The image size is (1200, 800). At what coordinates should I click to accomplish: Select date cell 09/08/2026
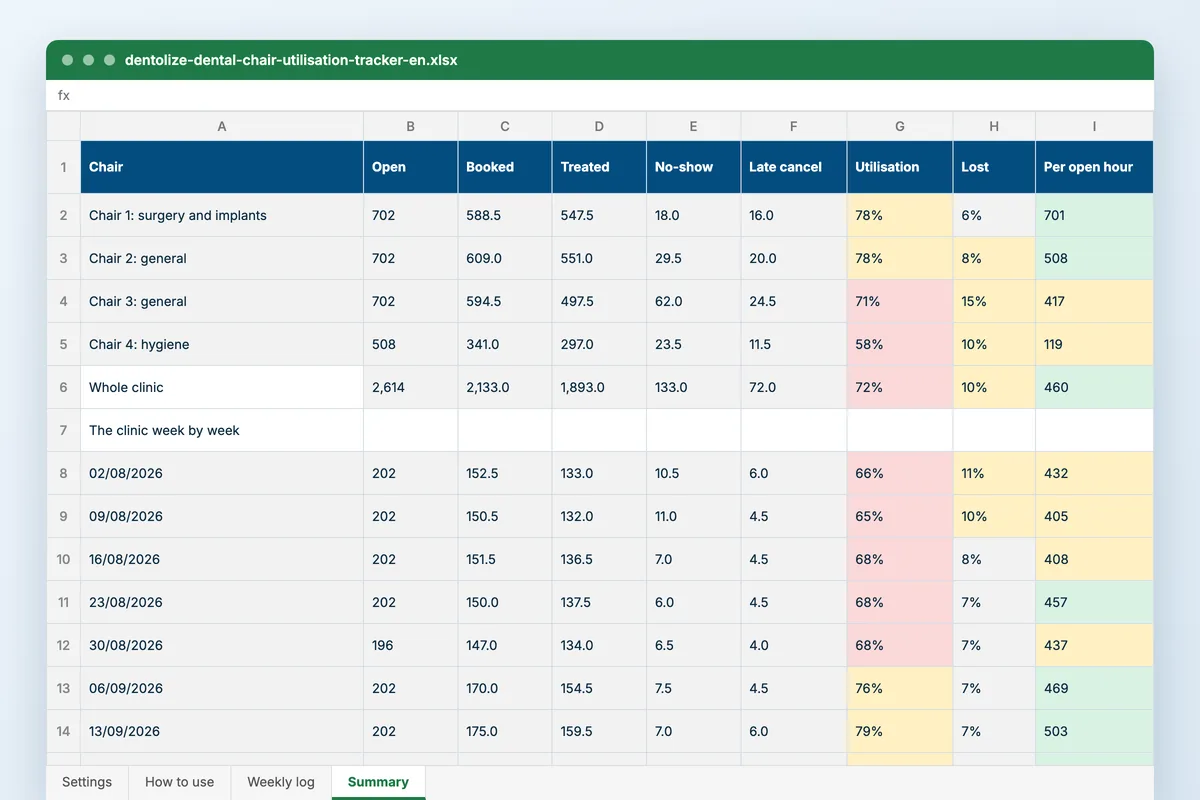pyautogui.click(x=222, y=516)
